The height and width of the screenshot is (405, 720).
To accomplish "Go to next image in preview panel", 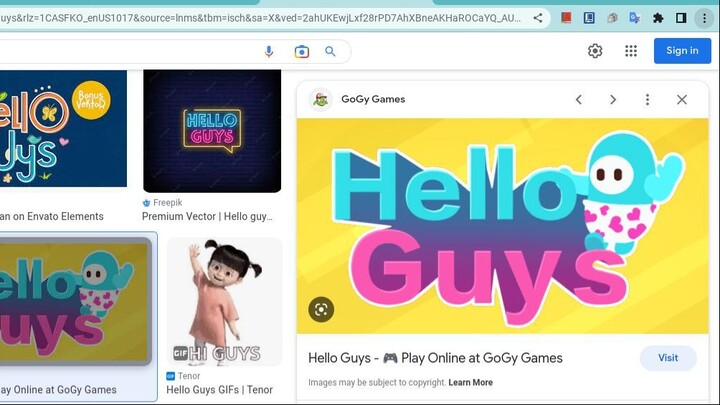I will point(613,100).
